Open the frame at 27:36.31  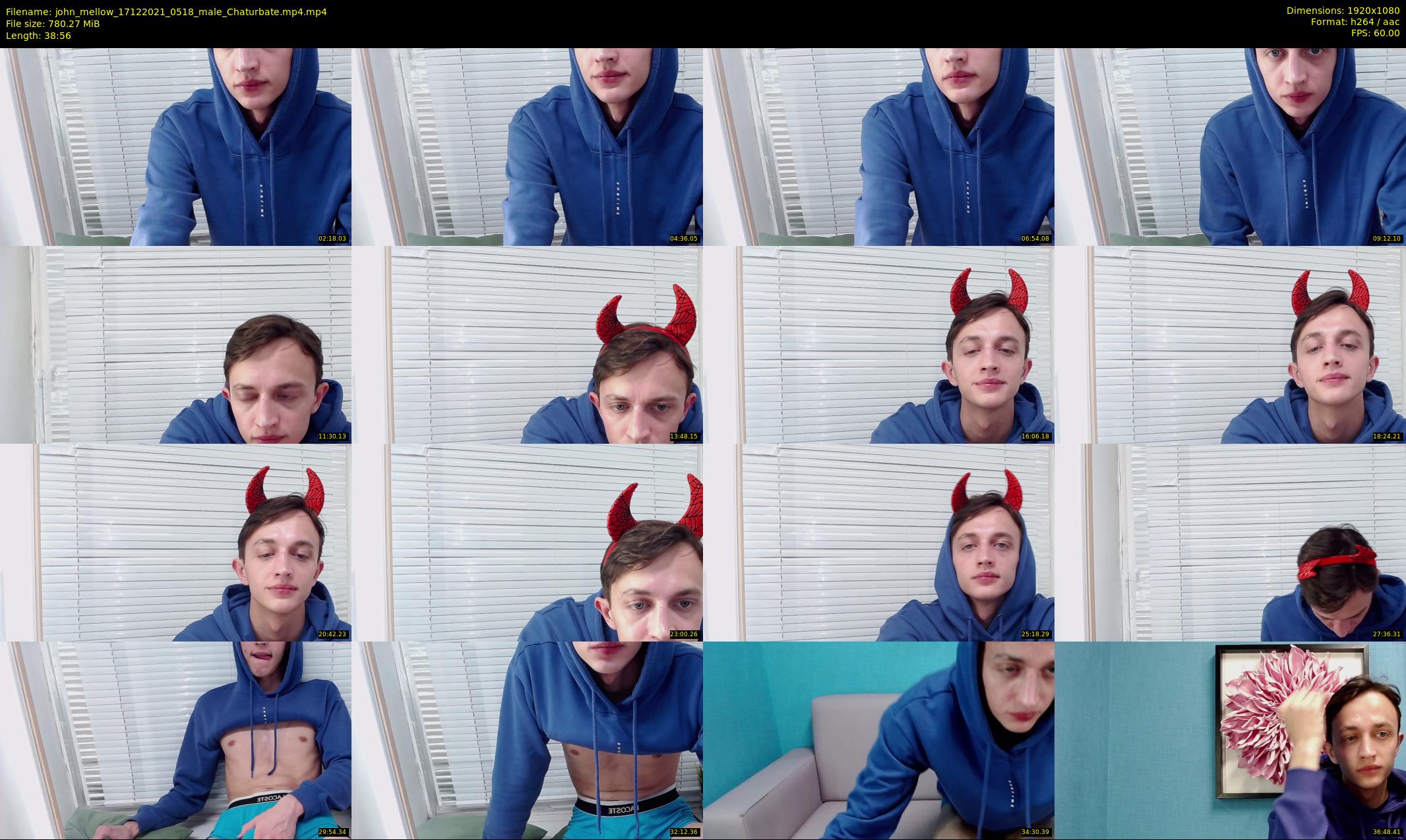coord(1230,542)
